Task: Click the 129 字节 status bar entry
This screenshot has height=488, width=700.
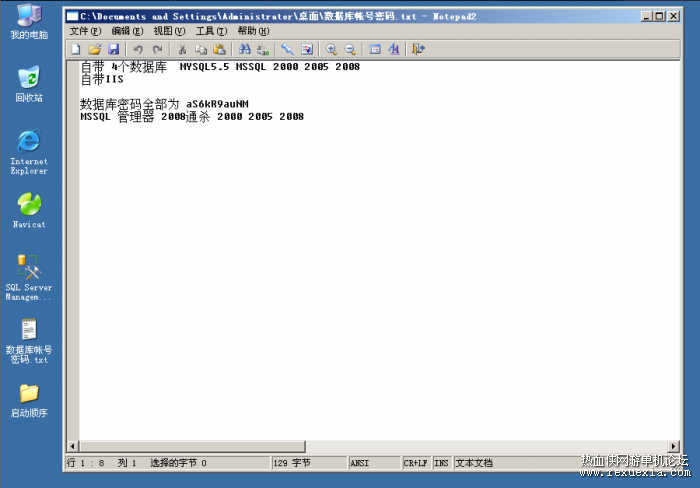Action: tap(308, 463)
